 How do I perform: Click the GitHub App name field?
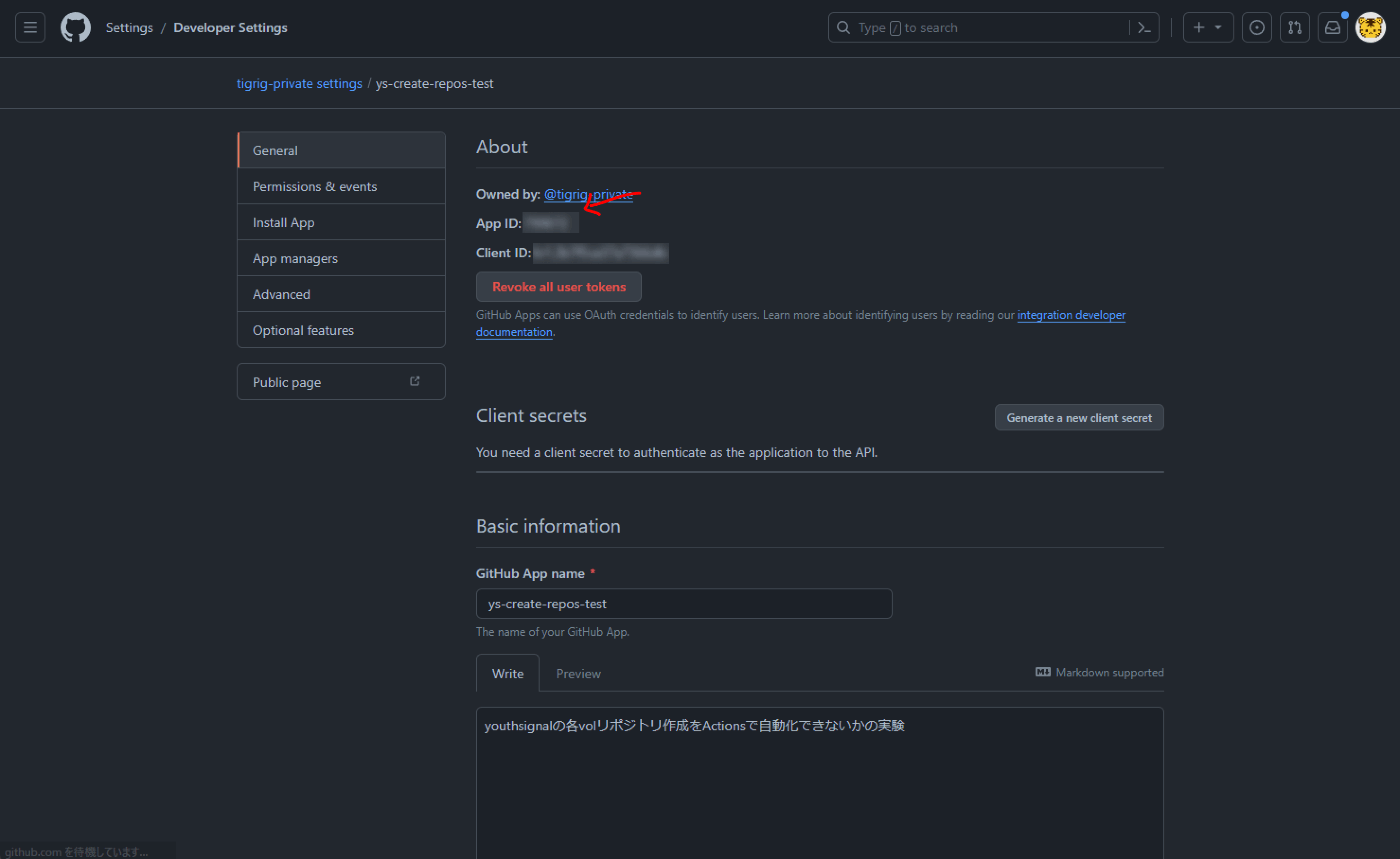[684, 604]
